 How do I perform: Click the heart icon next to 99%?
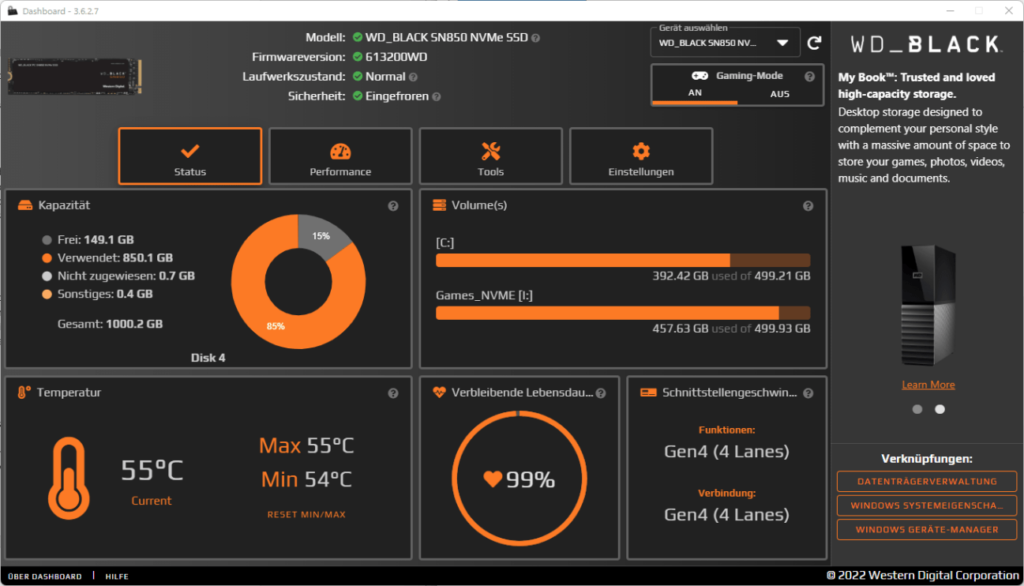[x=492, y=480]
